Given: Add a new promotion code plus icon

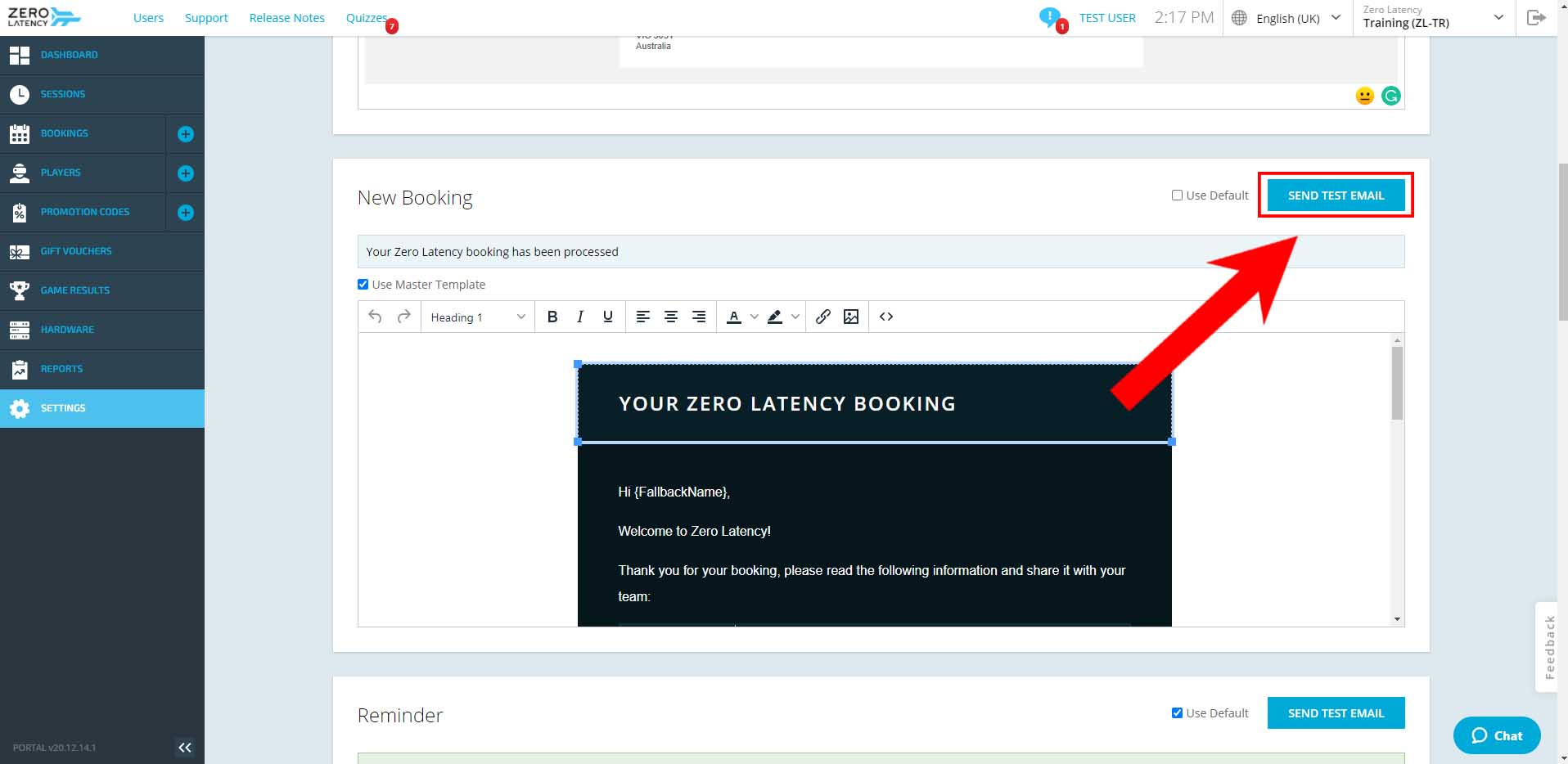Looking at the screenshot, I should point(186,212).
